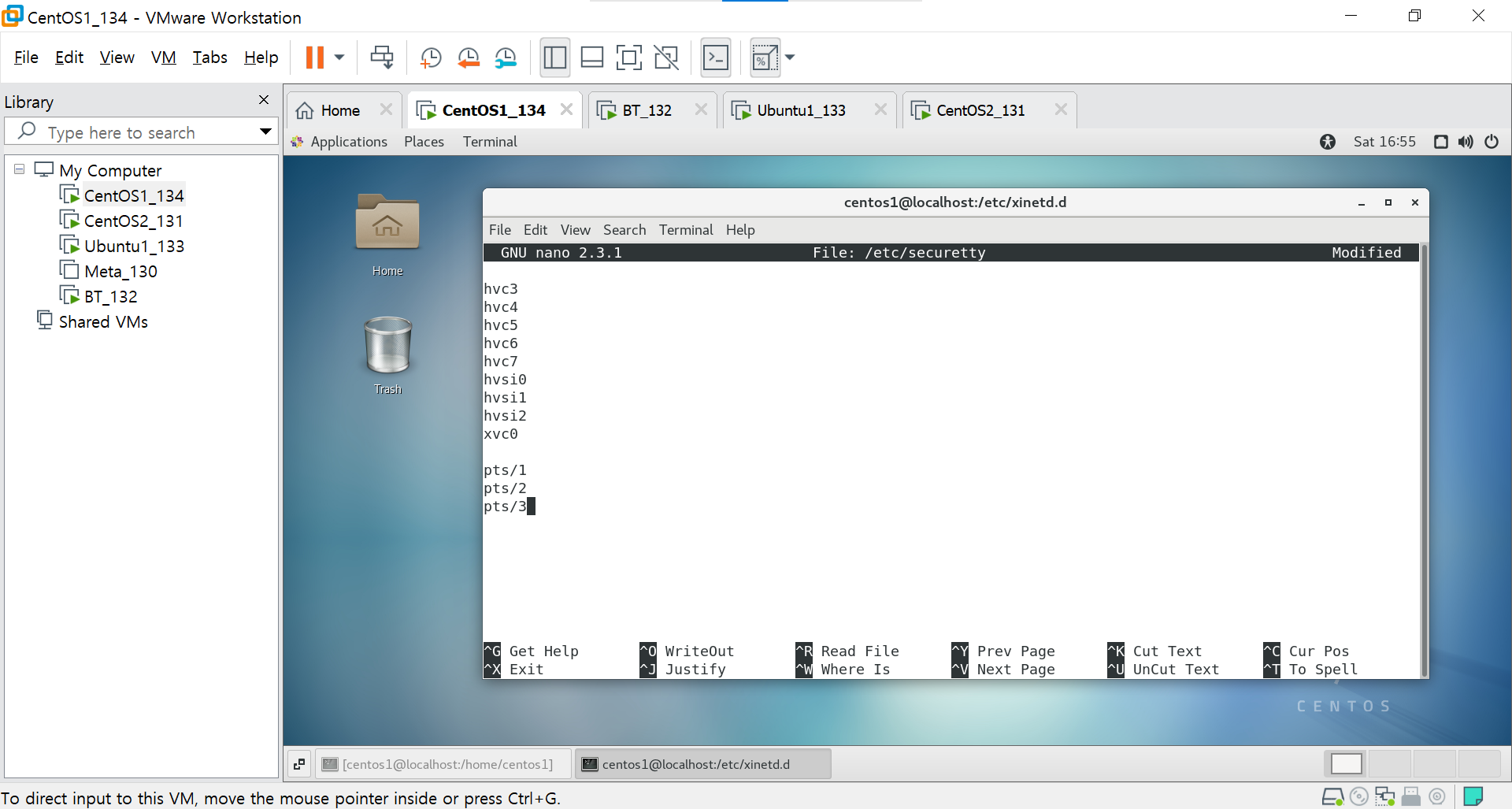Close the BT_132 tab
The image size is (1512, 809).
(701, 109)
